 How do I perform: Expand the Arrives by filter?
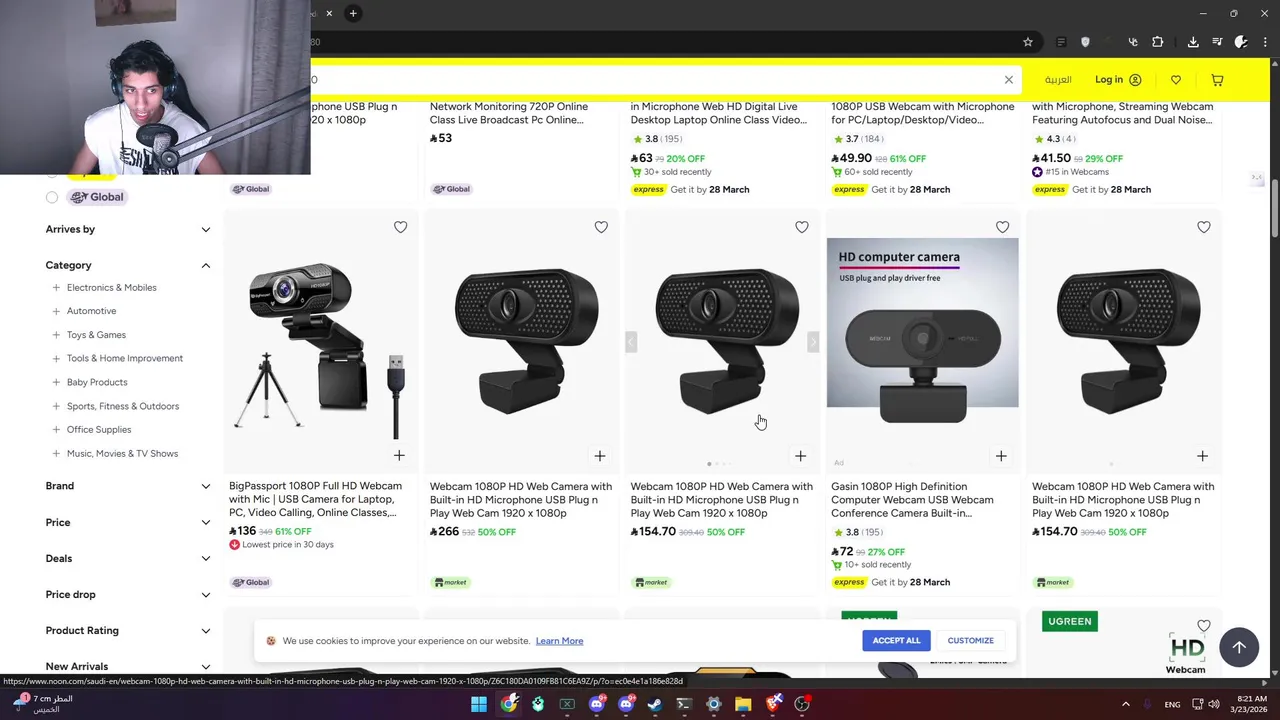[128, 229]
